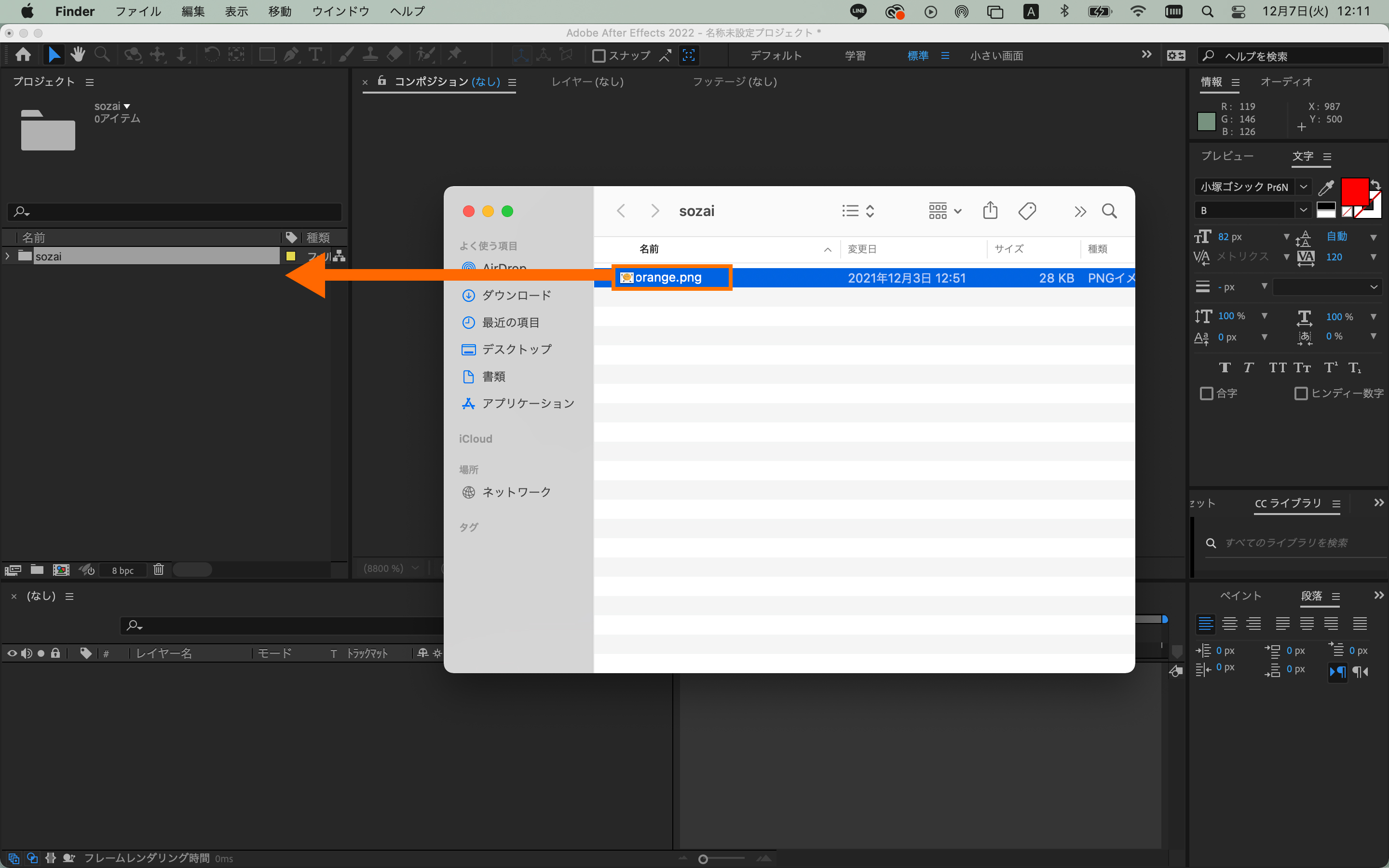Switch to the オーディオ tab
The width and height of the screenshot is (1389, 868).
1286,81
